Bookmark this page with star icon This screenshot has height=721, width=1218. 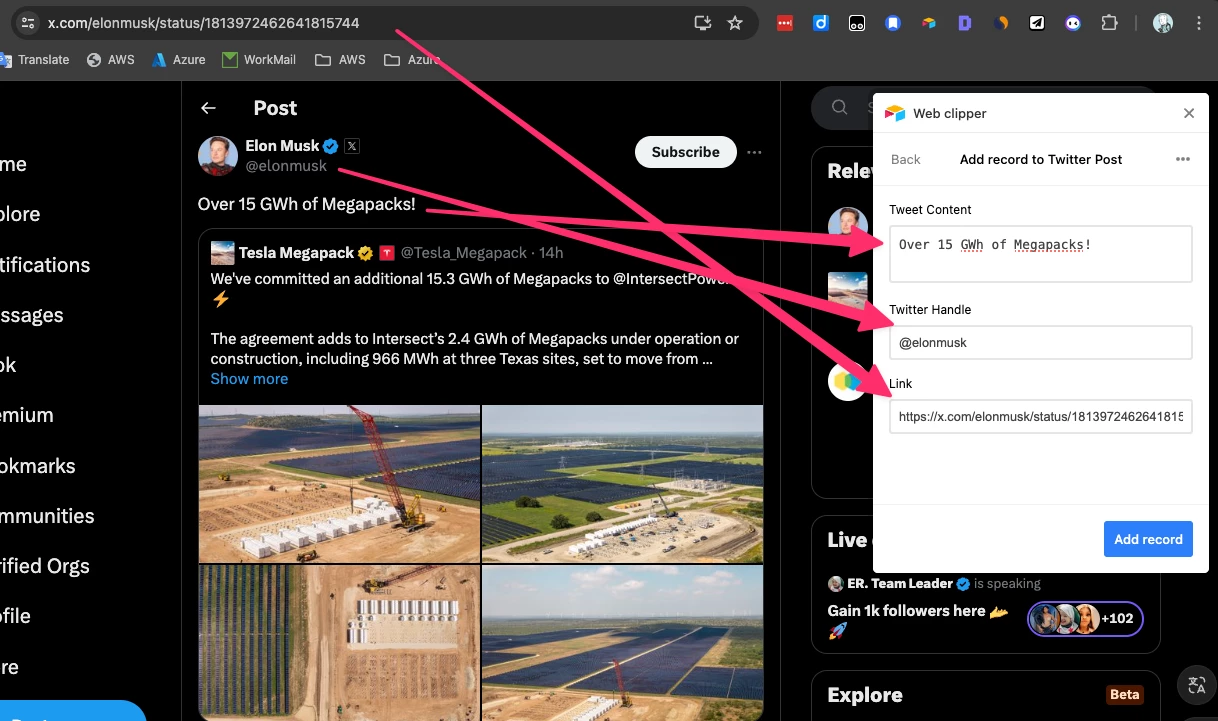735,23
